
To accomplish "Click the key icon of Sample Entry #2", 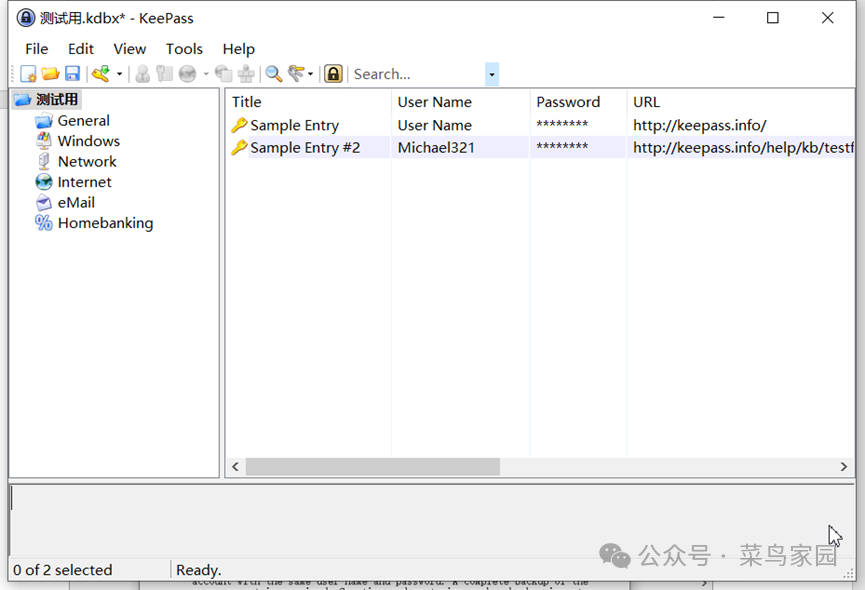I will 239,148.
